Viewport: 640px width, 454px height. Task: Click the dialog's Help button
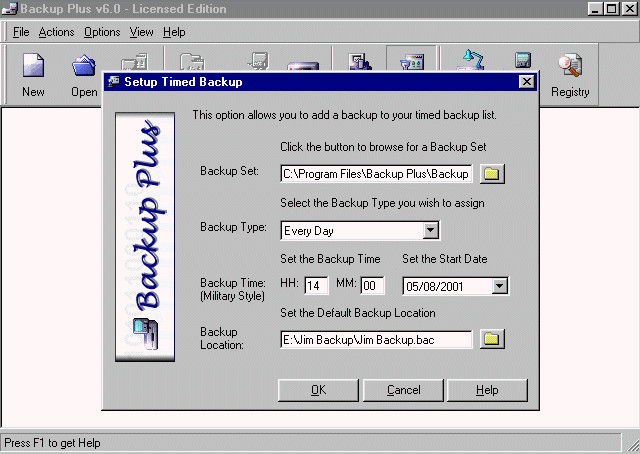[487, 390]
